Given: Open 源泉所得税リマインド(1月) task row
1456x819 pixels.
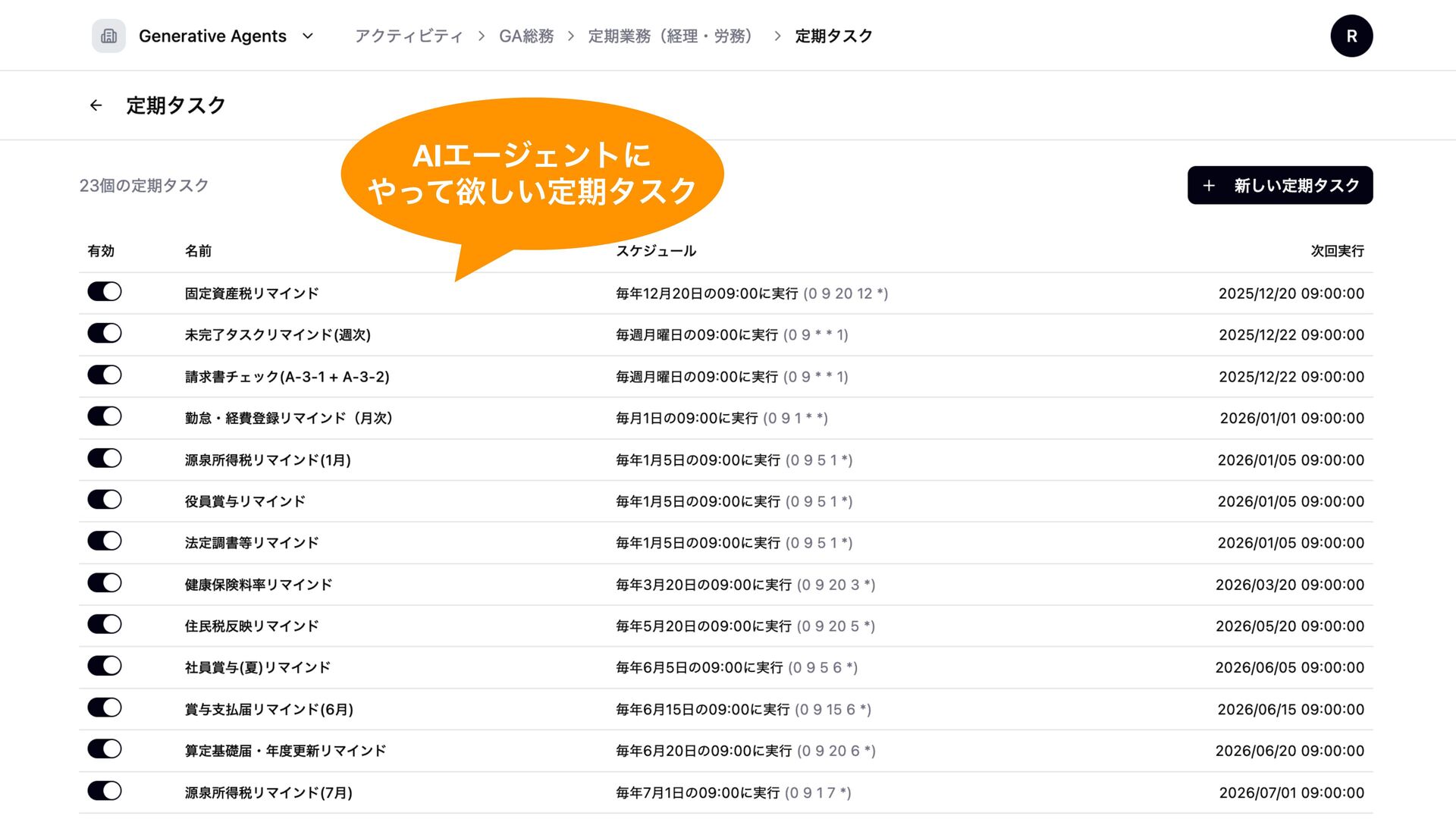Looking at the screenshot, I should [x=268, y=460].
